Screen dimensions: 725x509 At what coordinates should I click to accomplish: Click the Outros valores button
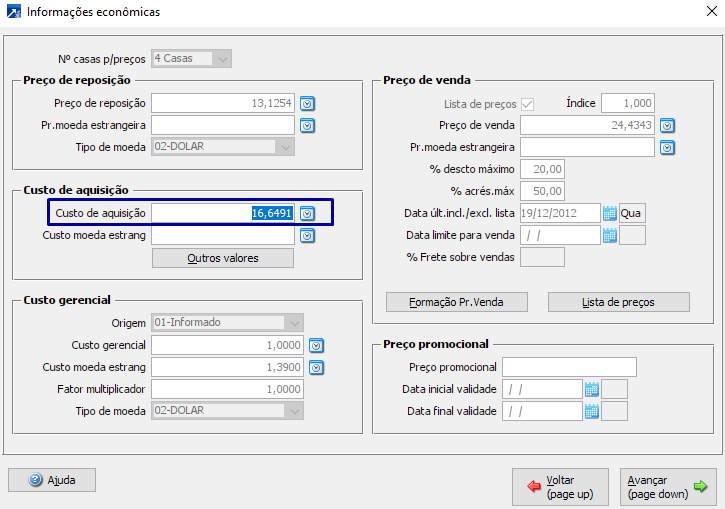coord(223,258)
